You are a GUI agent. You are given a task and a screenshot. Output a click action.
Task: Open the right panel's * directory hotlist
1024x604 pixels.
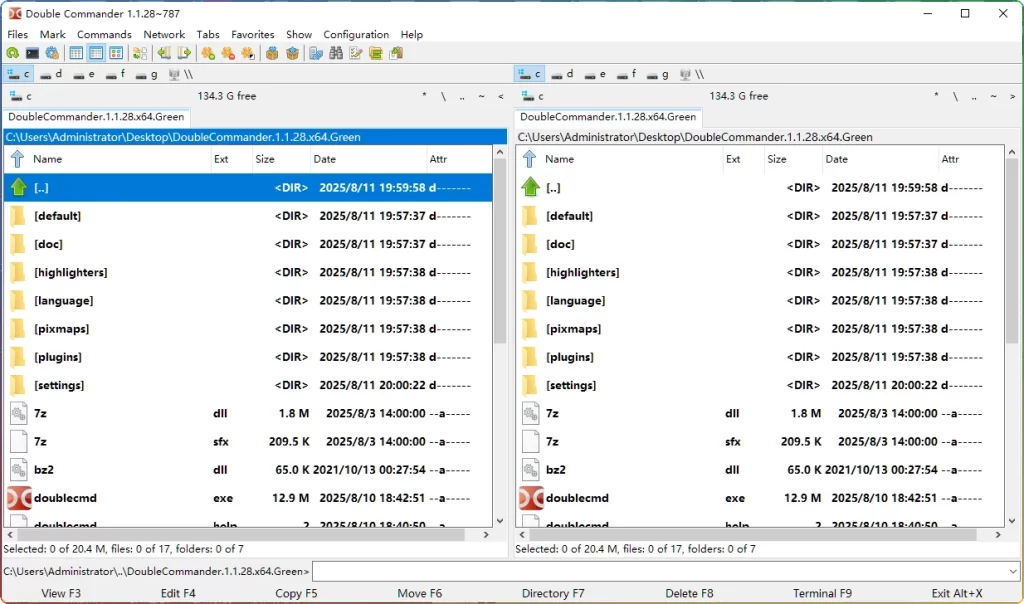point(936,96)
